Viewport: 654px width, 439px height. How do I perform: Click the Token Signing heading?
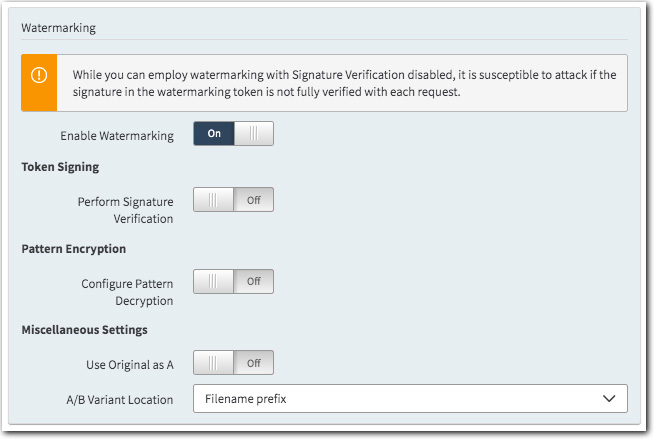point(60,167)
